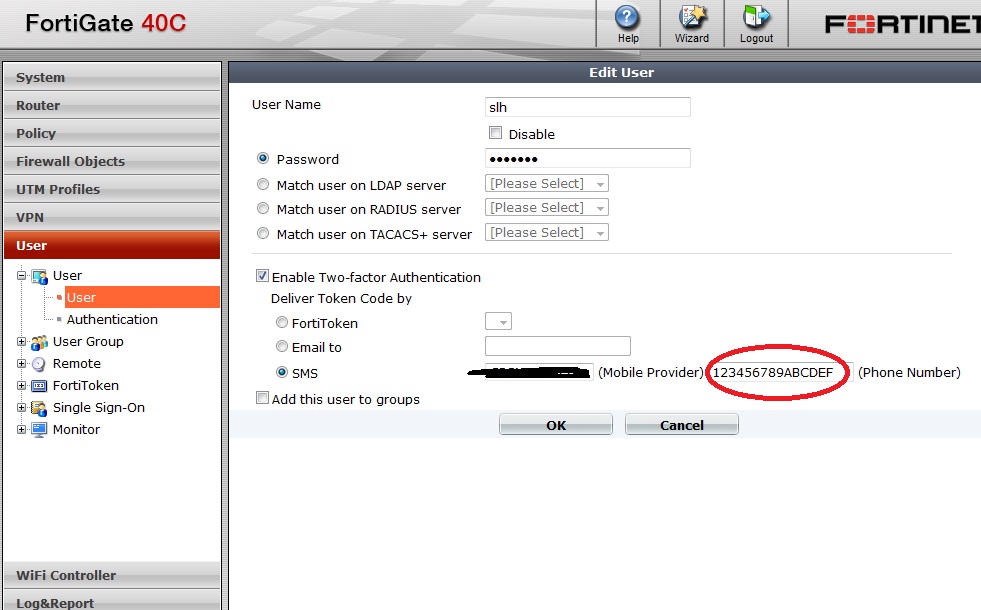Click the User Name input field
The image size is (981, 610).
click(x=587, y=107)
